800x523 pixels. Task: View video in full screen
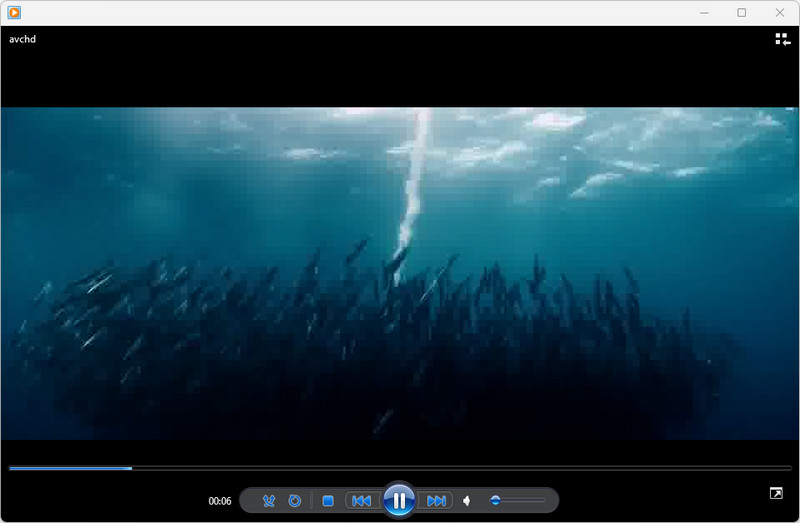point(776,493)
